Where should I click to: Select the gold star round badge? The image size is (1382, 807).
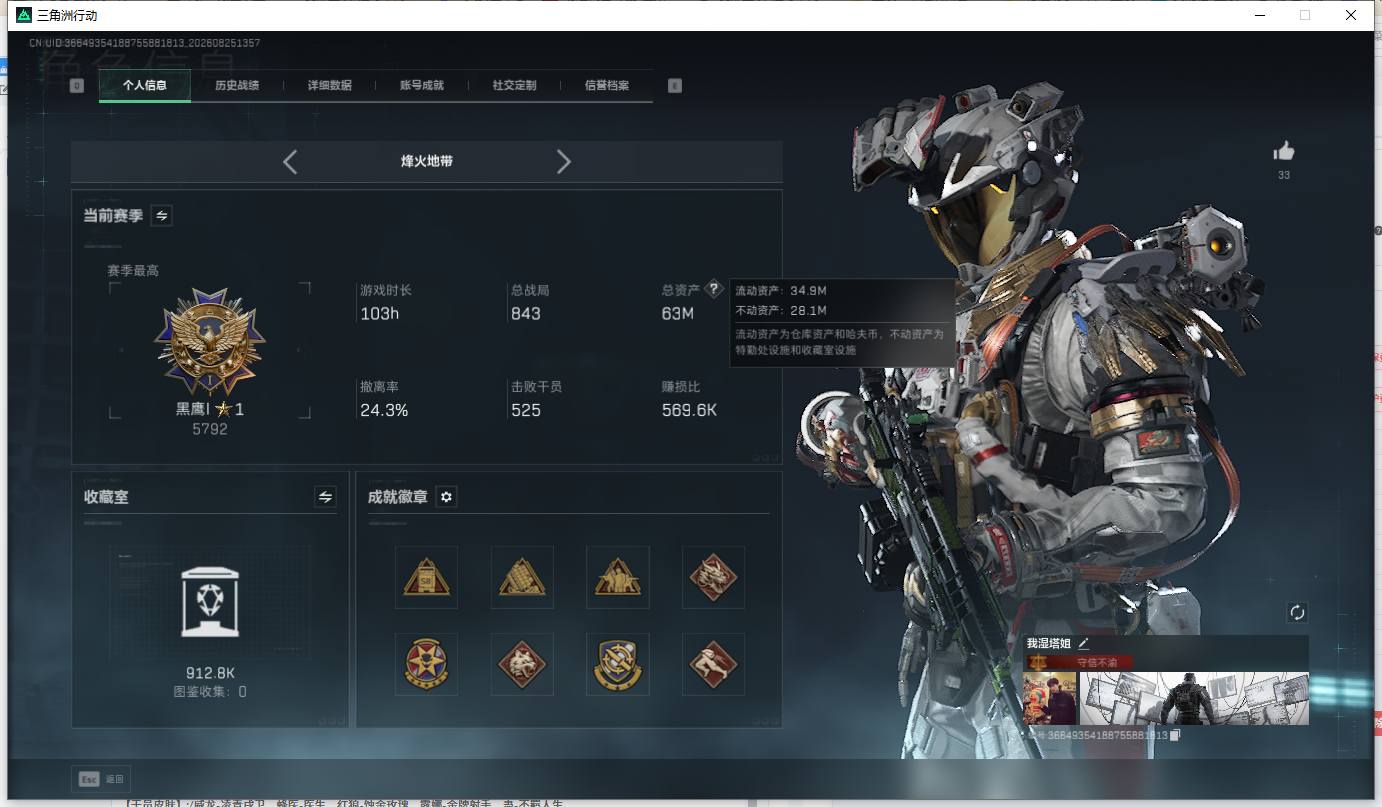(x=426, y=664)
